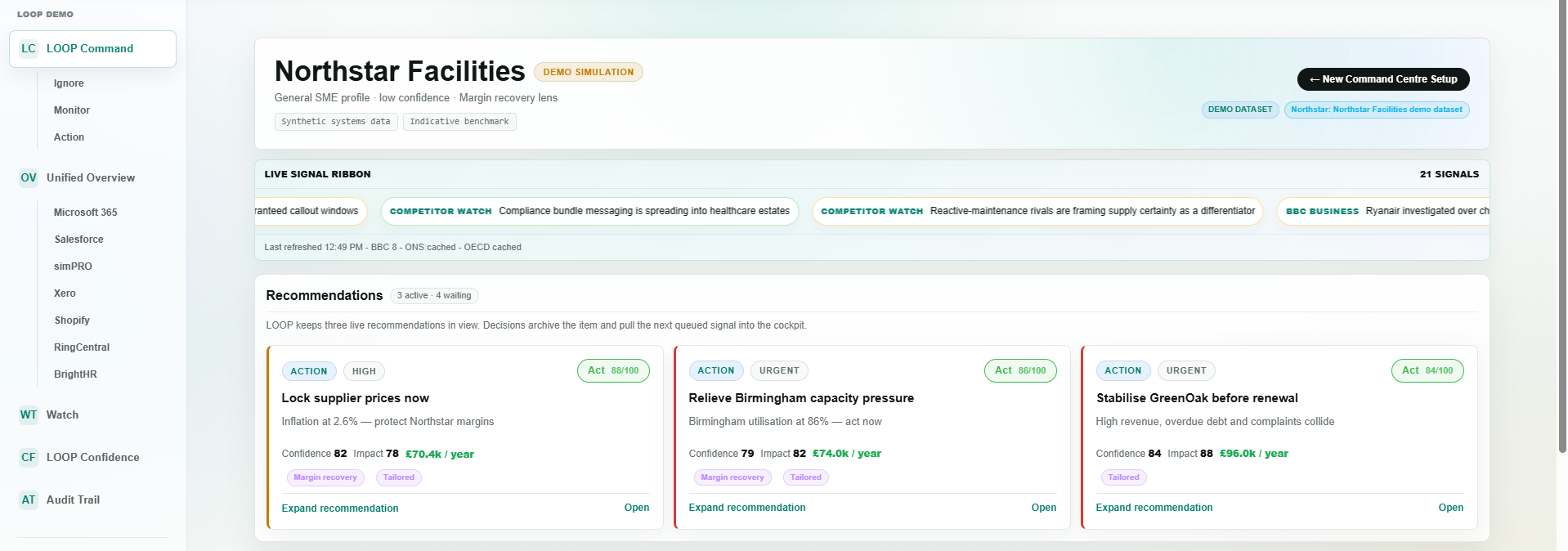Expand recommendation for Birmingham capacity pressure

pyautogui.click(x=747, y=508)
